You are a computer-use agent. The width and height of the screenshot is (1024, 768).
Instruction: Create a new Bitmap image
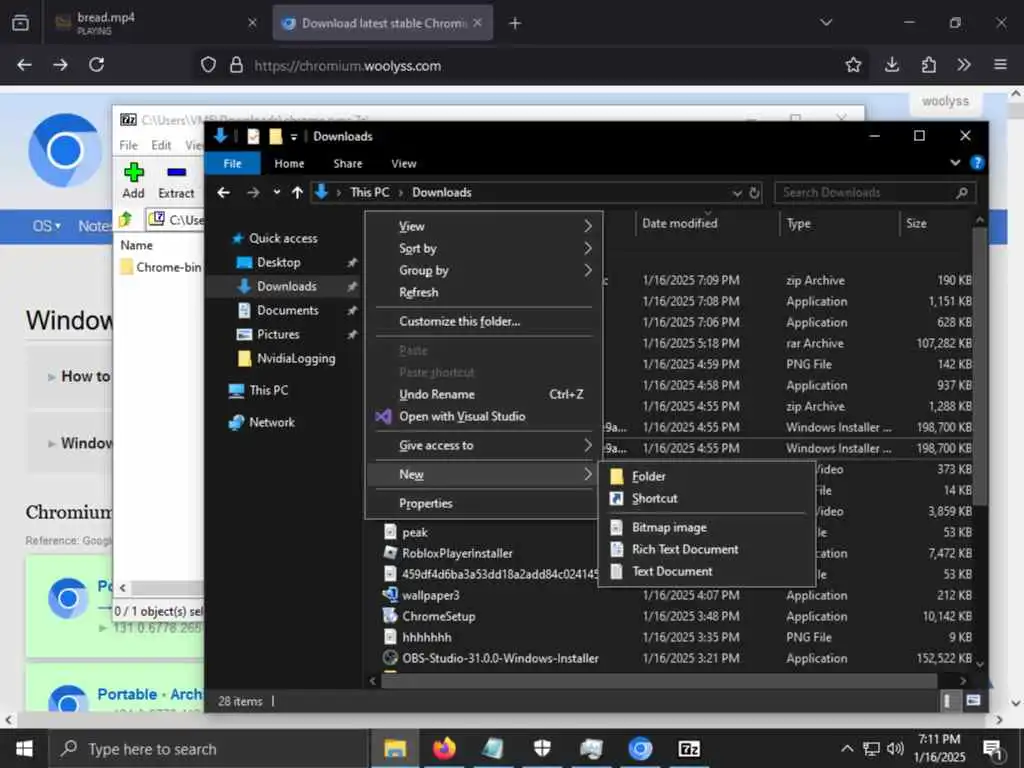[707, 528]
